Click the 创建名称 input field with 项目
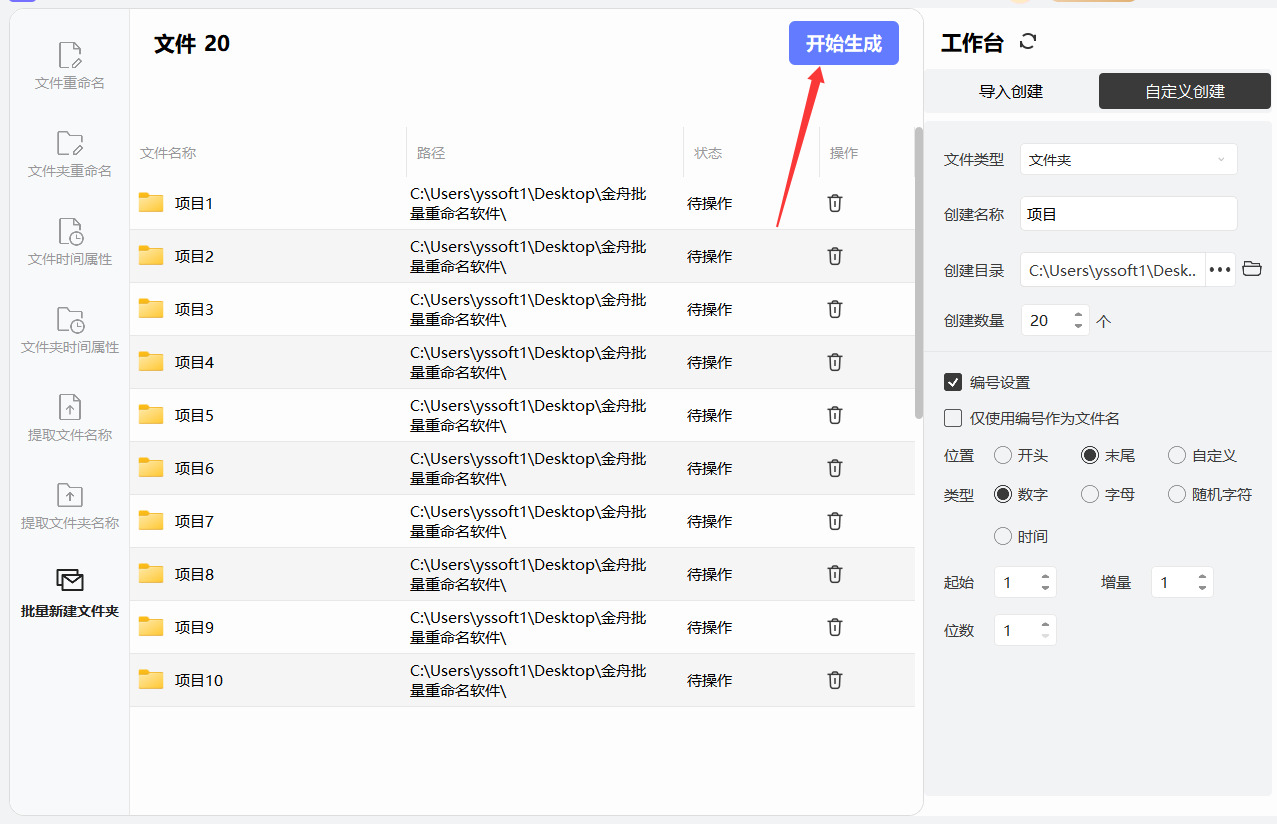 1129,214
